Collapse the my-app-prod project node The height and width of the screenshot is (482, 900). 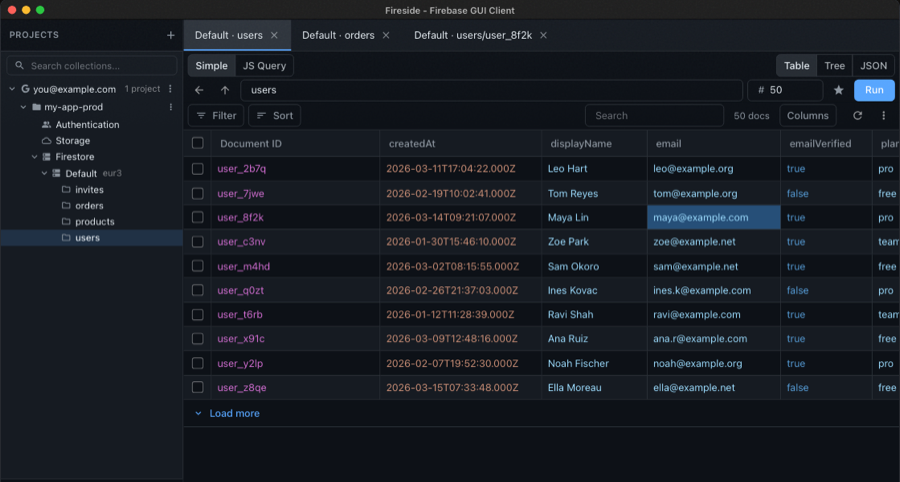tap(24, 107)
